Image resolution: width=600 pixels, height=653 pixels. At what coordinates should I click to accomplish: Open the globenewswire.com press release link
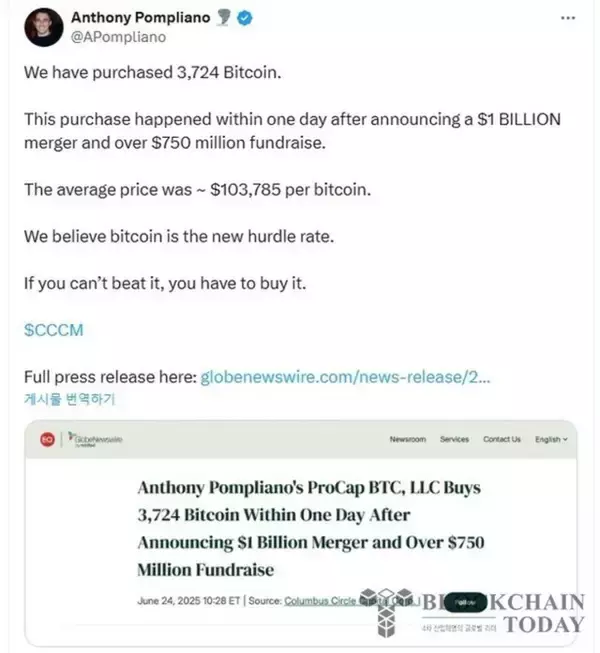346,378
